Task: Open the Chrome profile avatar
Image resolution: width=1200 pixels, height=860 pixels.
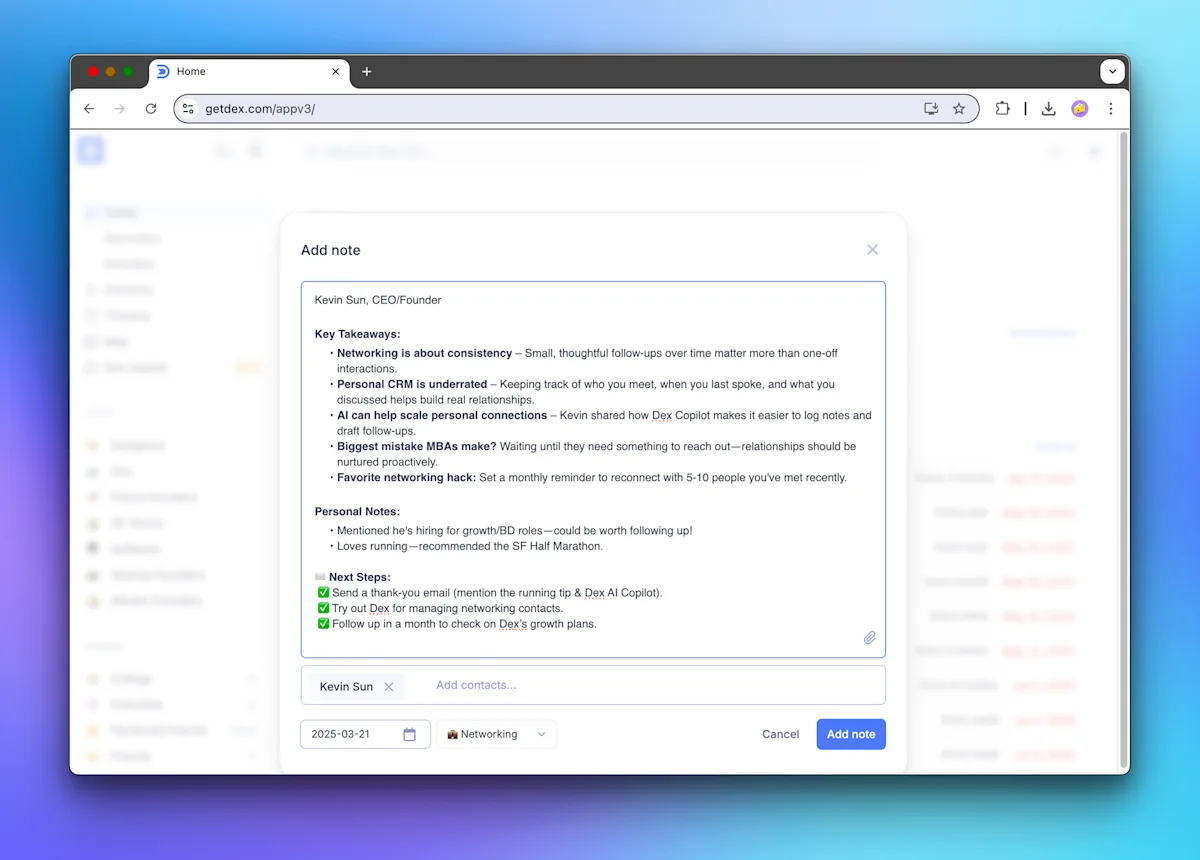Action: pyautogui.click(x=1079, y=109)
